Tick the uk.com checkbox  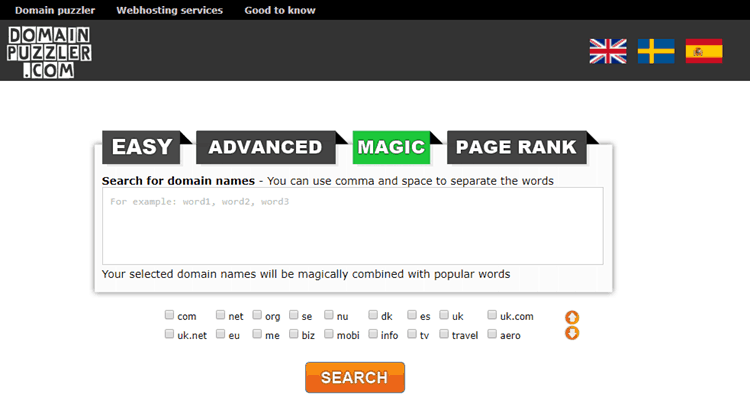point(492,315)
